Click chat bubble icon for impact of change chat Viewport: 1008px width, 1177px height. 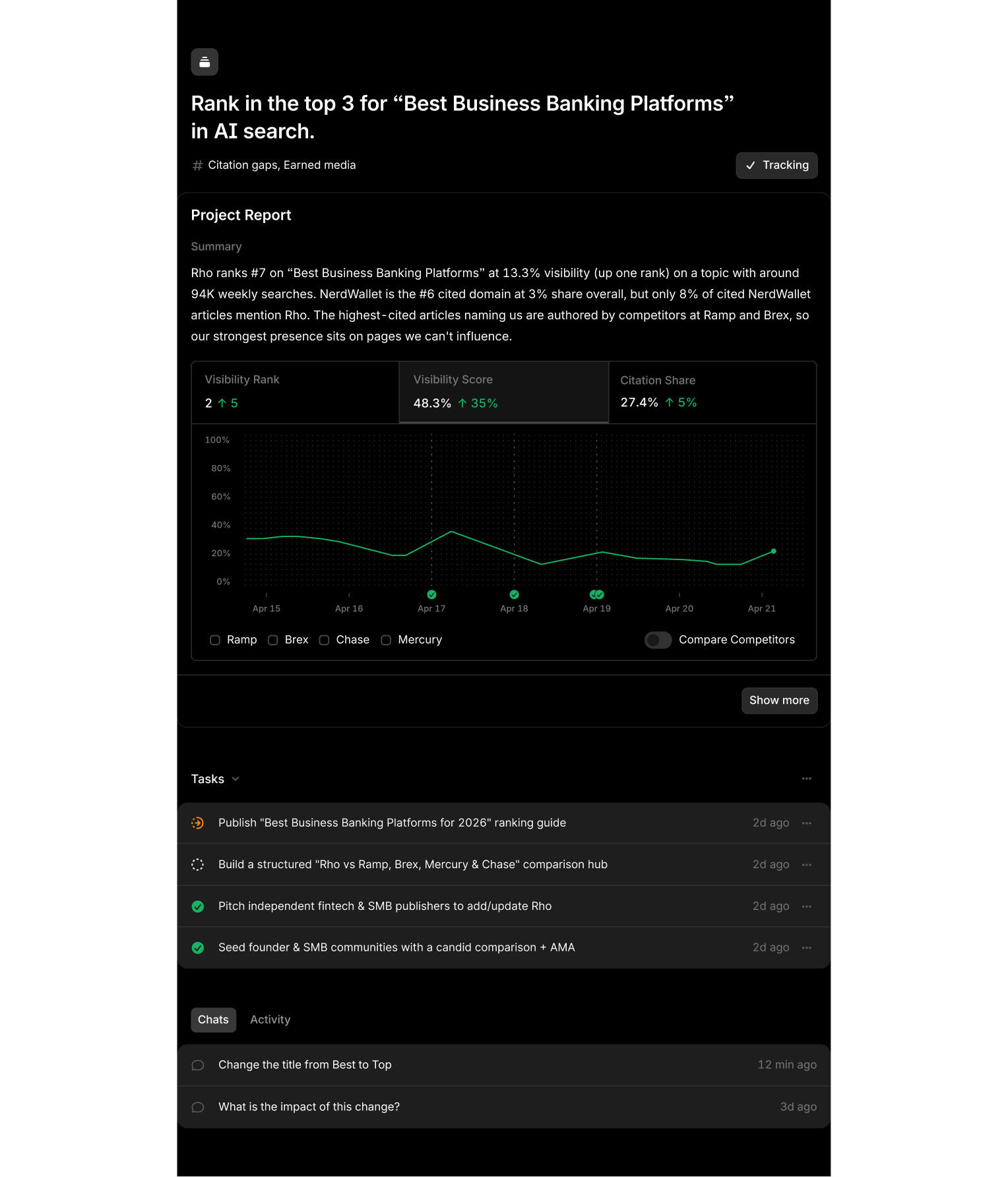(197, 1108)
